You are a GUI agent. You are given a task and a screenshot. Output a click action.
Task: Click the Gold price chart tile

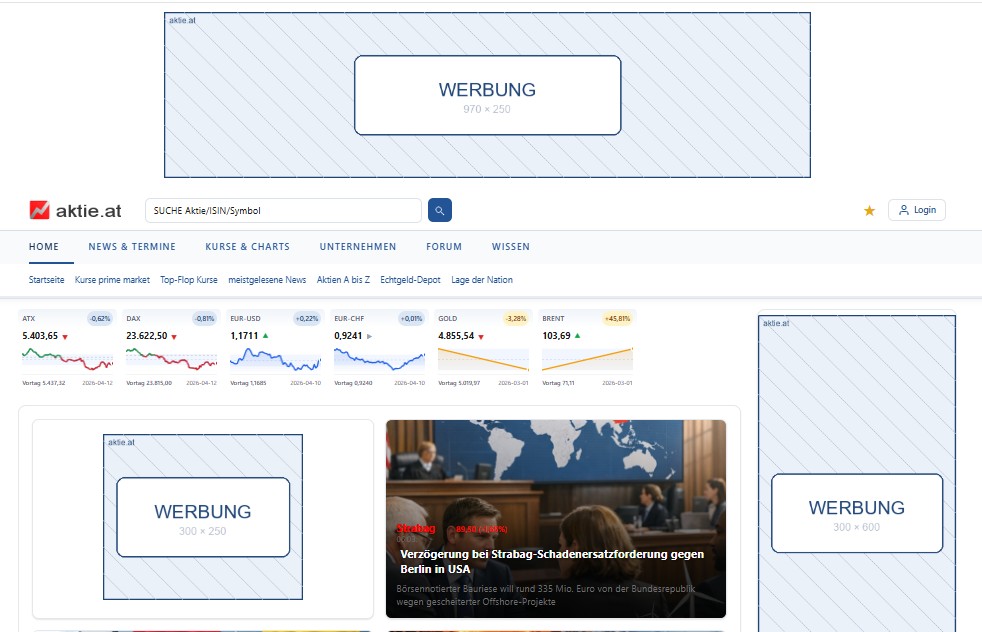coord(482,349)
